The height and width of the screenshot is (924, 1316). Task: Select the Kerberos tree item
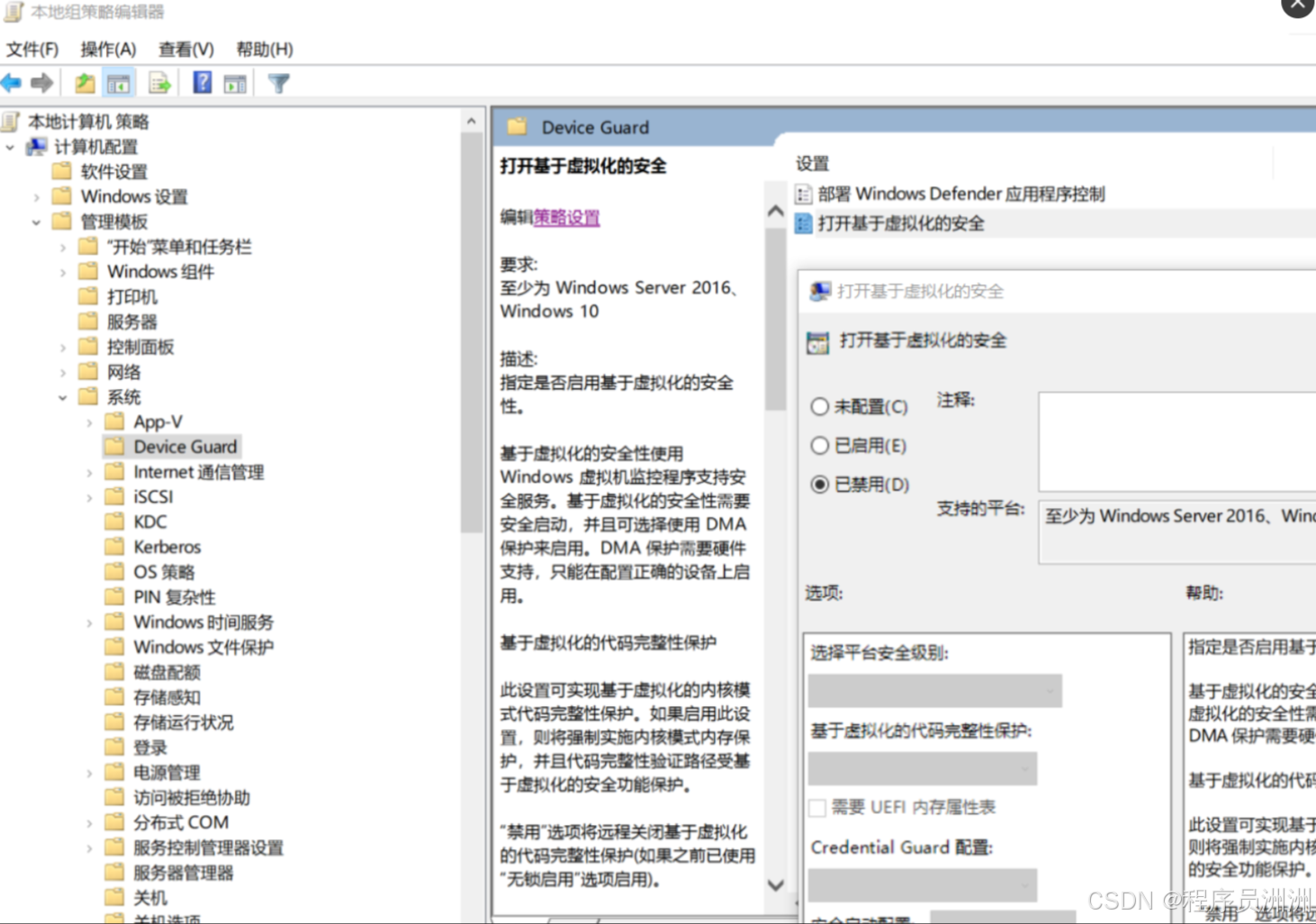167,546
